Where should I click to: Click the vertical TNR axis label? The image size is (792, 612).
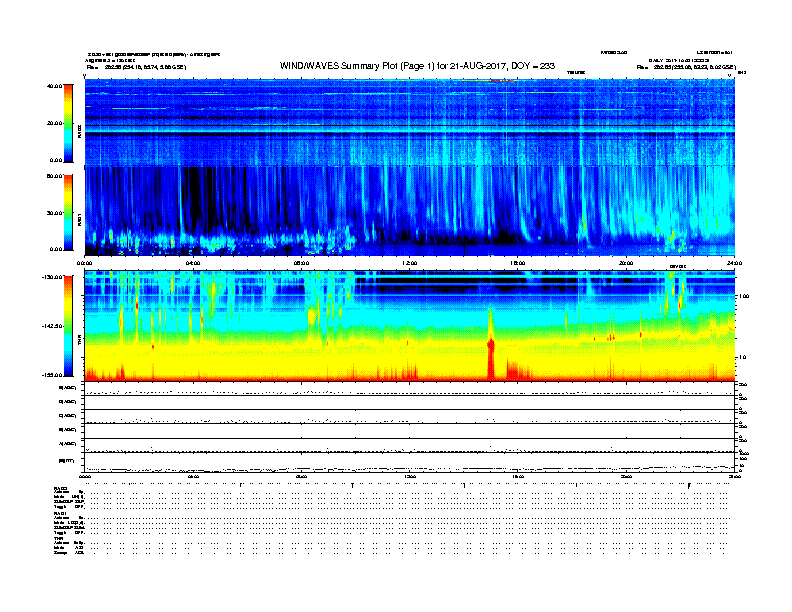pyautogui.click(x=79, y=341)
